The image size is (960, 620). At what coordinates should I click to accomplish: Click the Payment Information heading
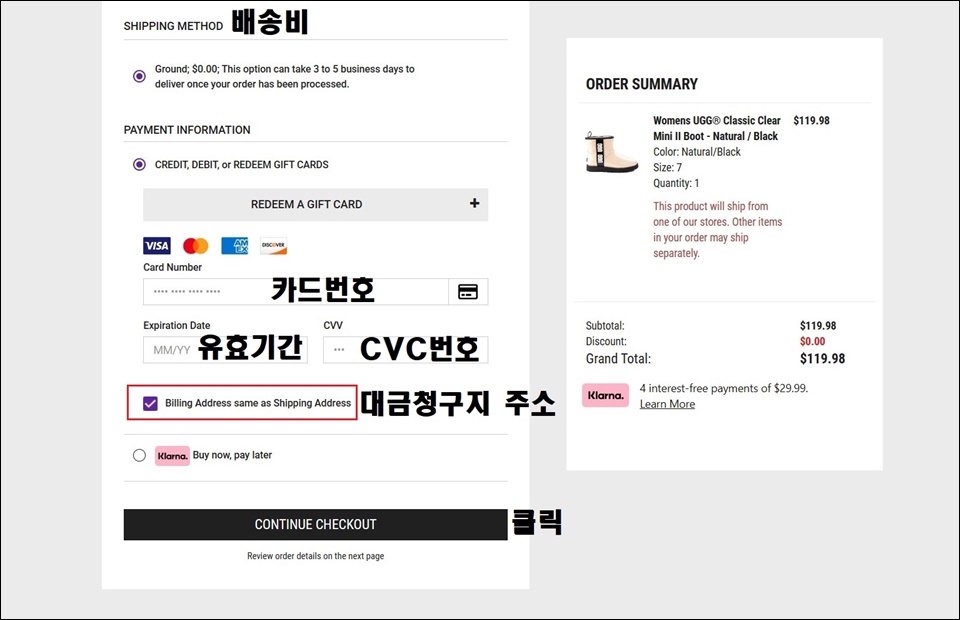[x=187, y=130]
